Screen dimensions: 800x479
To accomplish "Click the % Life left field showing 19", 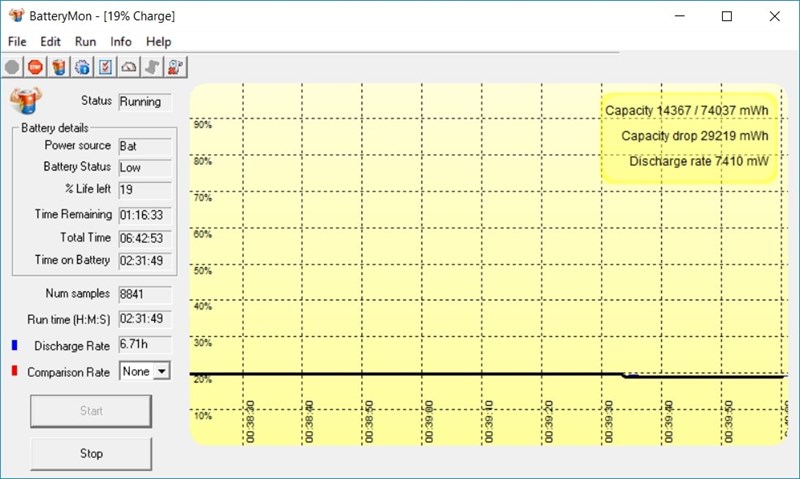I will (x=145, y=190).
